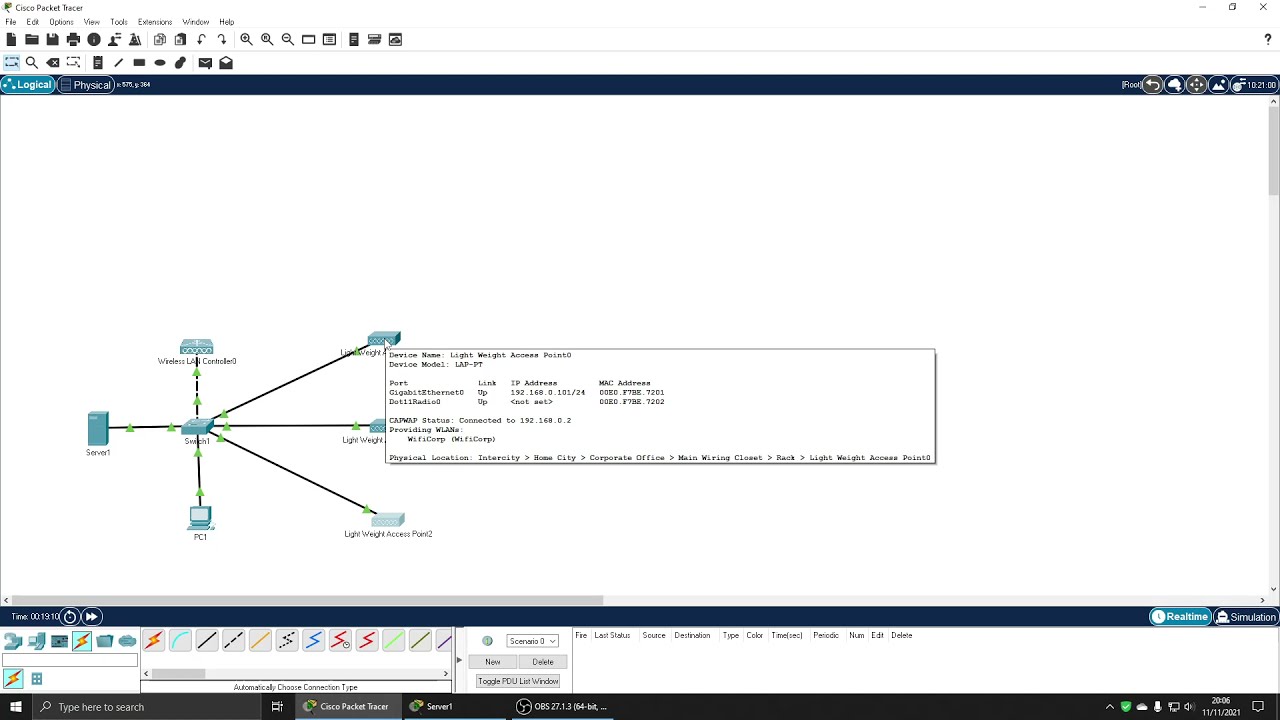The width and height of the screenshot is (1280, 720).
Task: Click Toggle PDU List Window button
Action: coord(518,681)
